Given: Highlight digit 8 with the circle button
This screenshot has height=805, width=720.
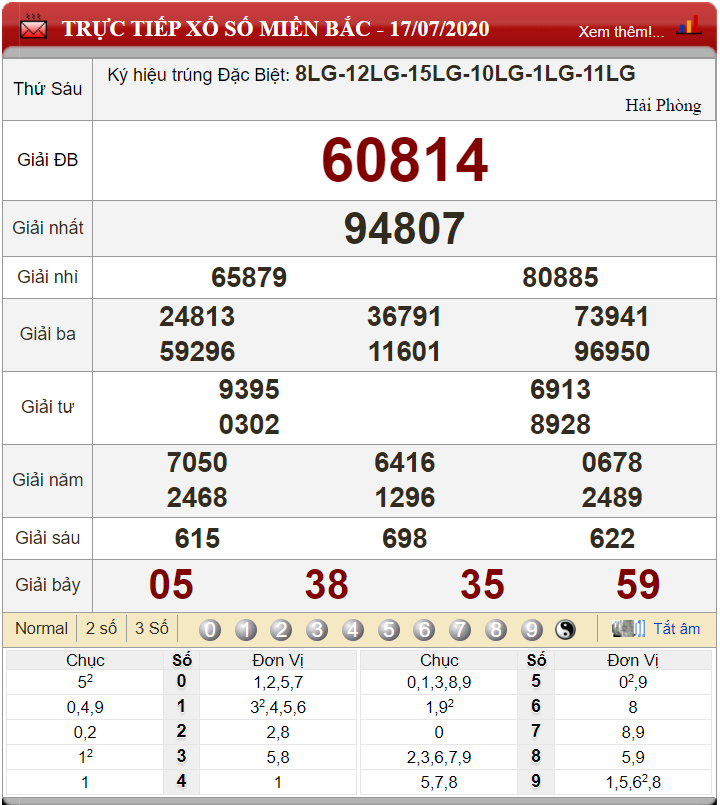Looking at the screenshot, I should tap(496, 629).
